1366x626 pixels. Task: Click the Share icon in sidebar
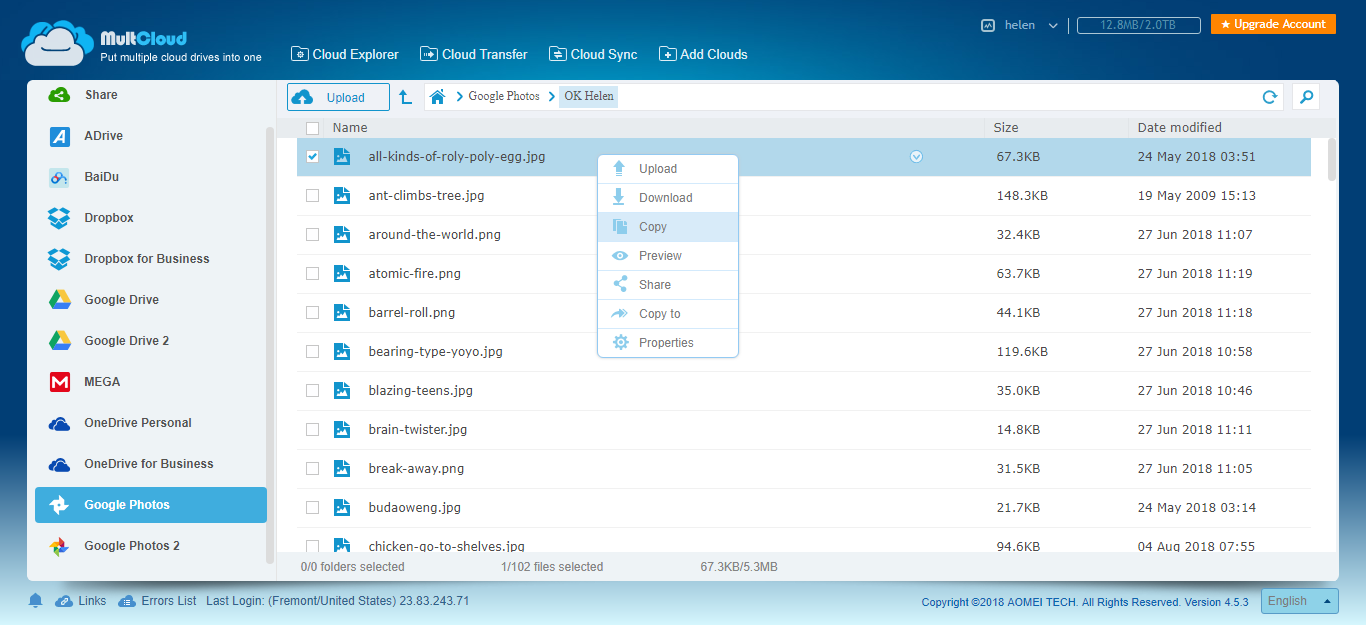[60, 95]
